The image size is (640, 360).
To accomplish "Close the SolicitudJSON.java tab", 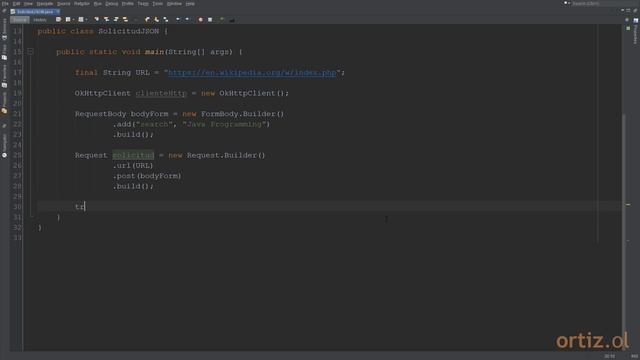I will pos(58,12).
